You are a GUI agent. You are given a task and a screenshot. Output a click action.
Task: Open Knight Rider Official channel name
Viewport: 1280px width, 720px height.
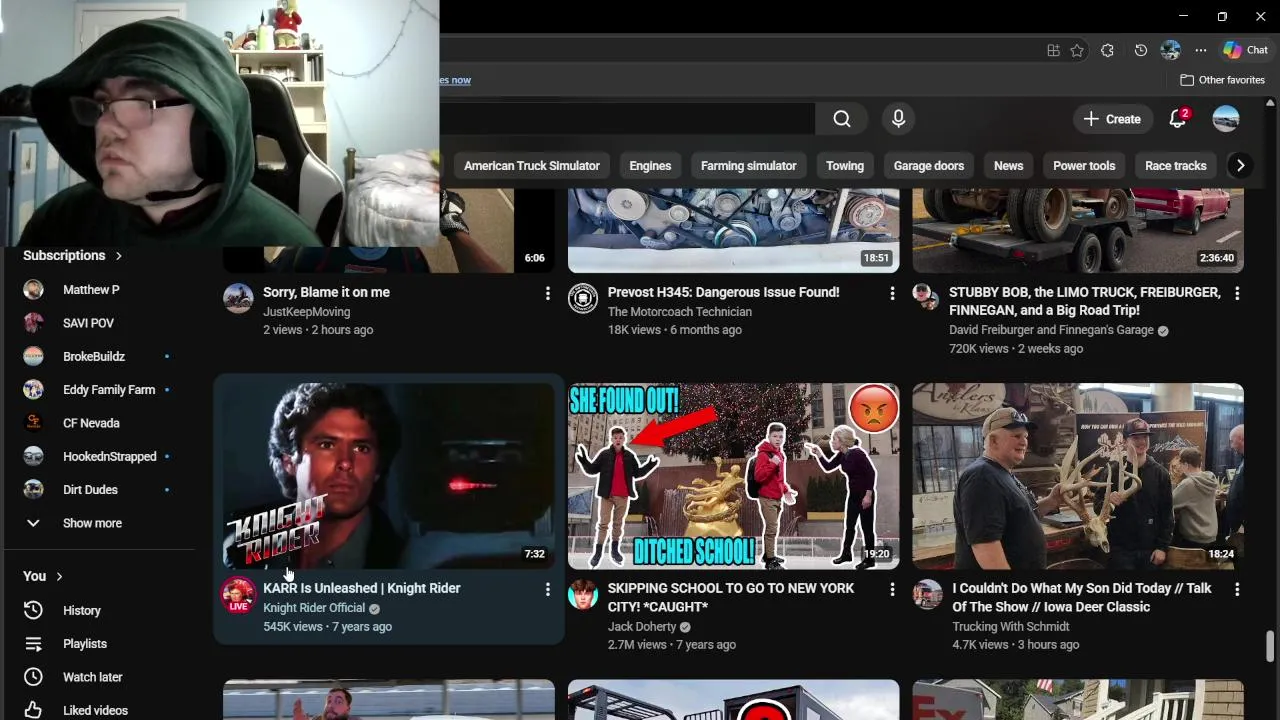pyautogui.click(x=314, y=608)
